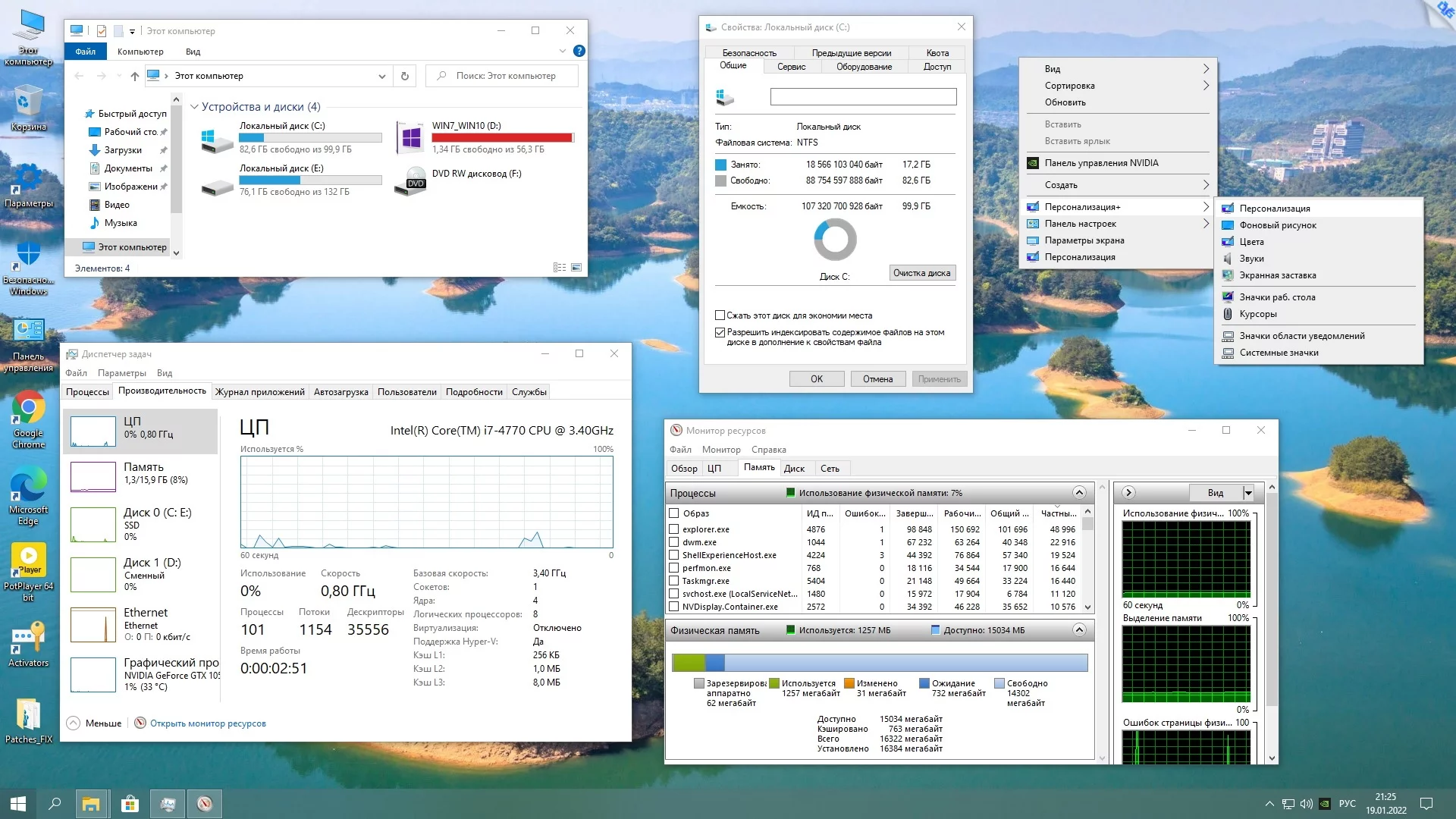Viewport: 1456px width, 819px height.
Task: Switch to the Автозагрузка tab in Task Manager
Action: tap(340, 392)
